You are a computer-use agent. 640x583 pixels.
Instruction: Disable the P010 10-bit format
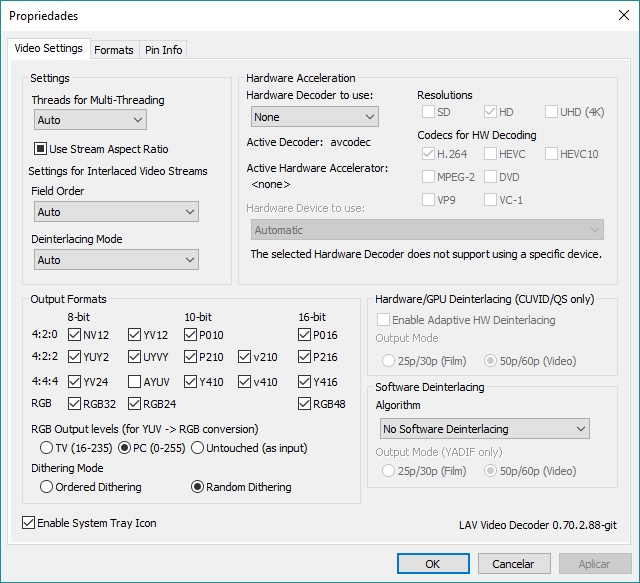click(191, 335)
